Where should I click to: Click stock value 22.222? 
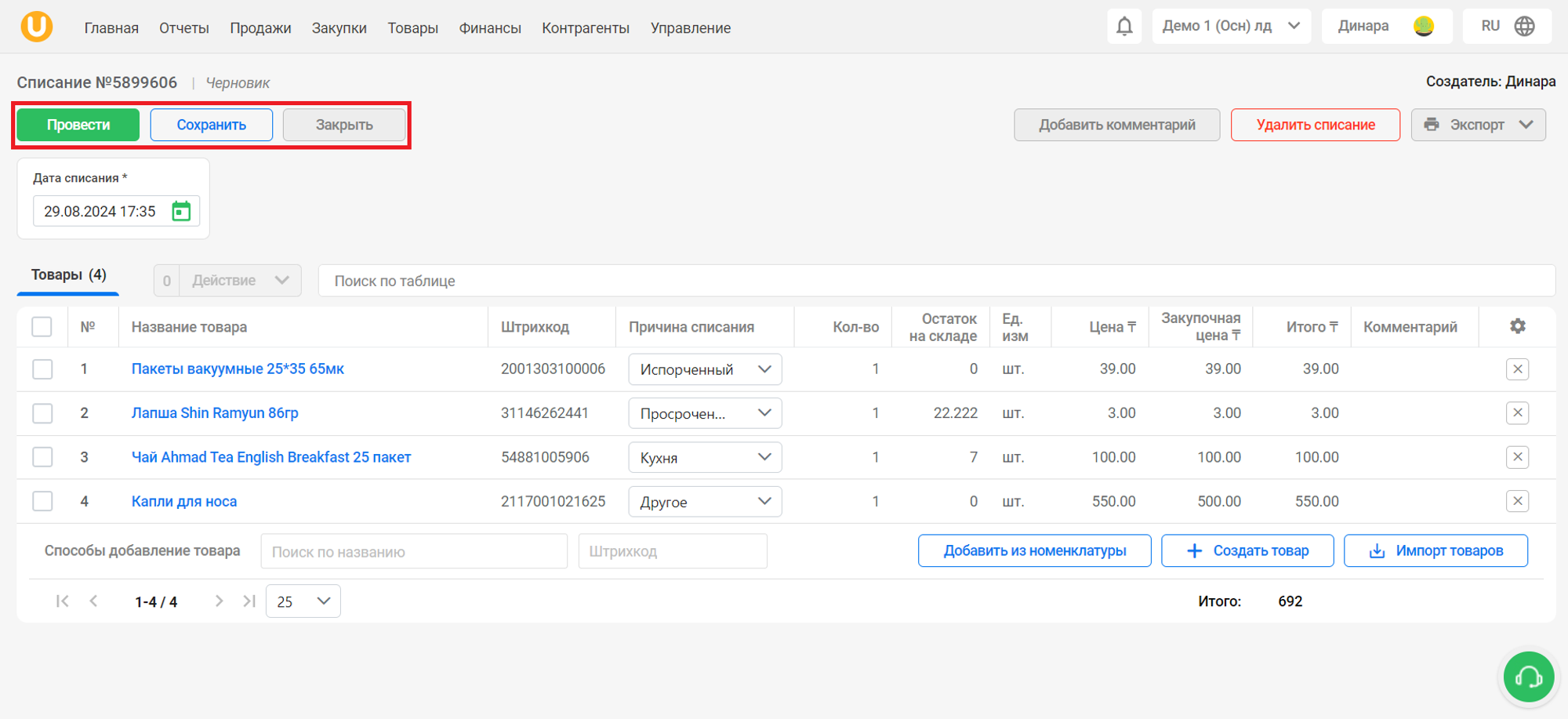point(956,413)
